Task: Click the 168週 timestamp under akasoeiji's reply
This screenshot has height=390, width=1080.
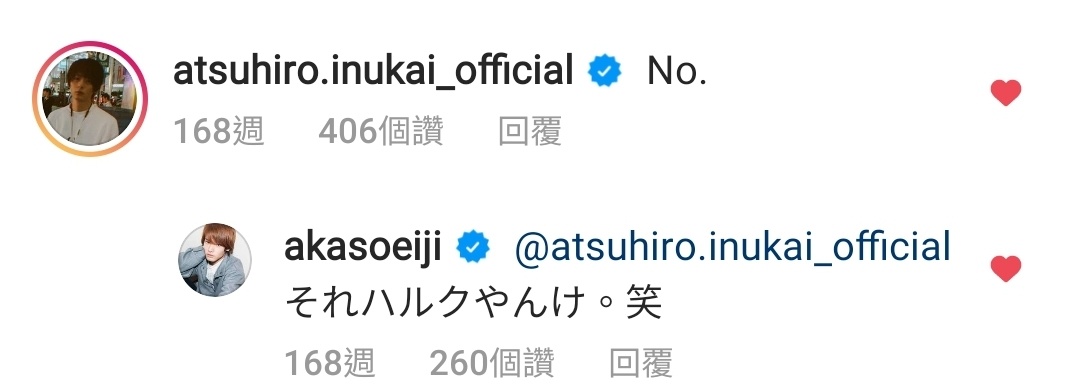Action: pos(329,362)
